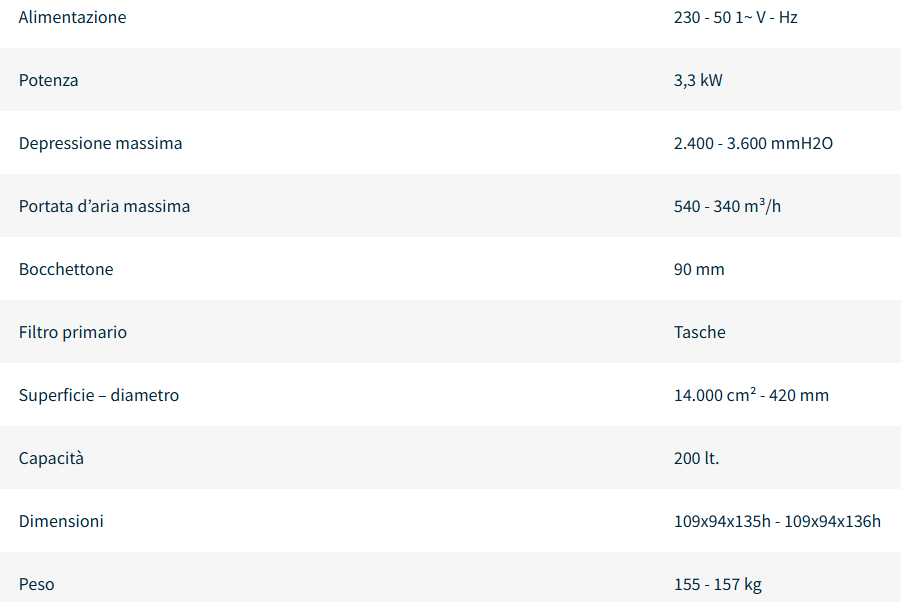Click the Filtro primario label
This screenshot has width=901, height=602.
(73, 333)
